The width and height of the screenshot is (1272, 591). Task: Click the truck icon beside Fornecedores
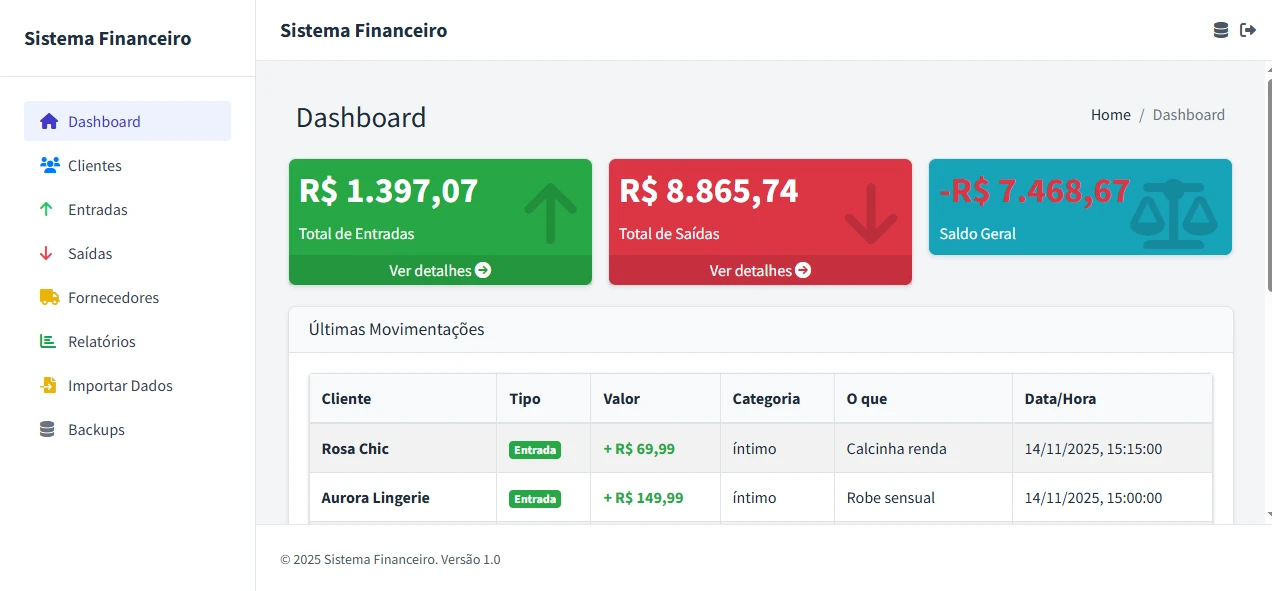(49, 298)
